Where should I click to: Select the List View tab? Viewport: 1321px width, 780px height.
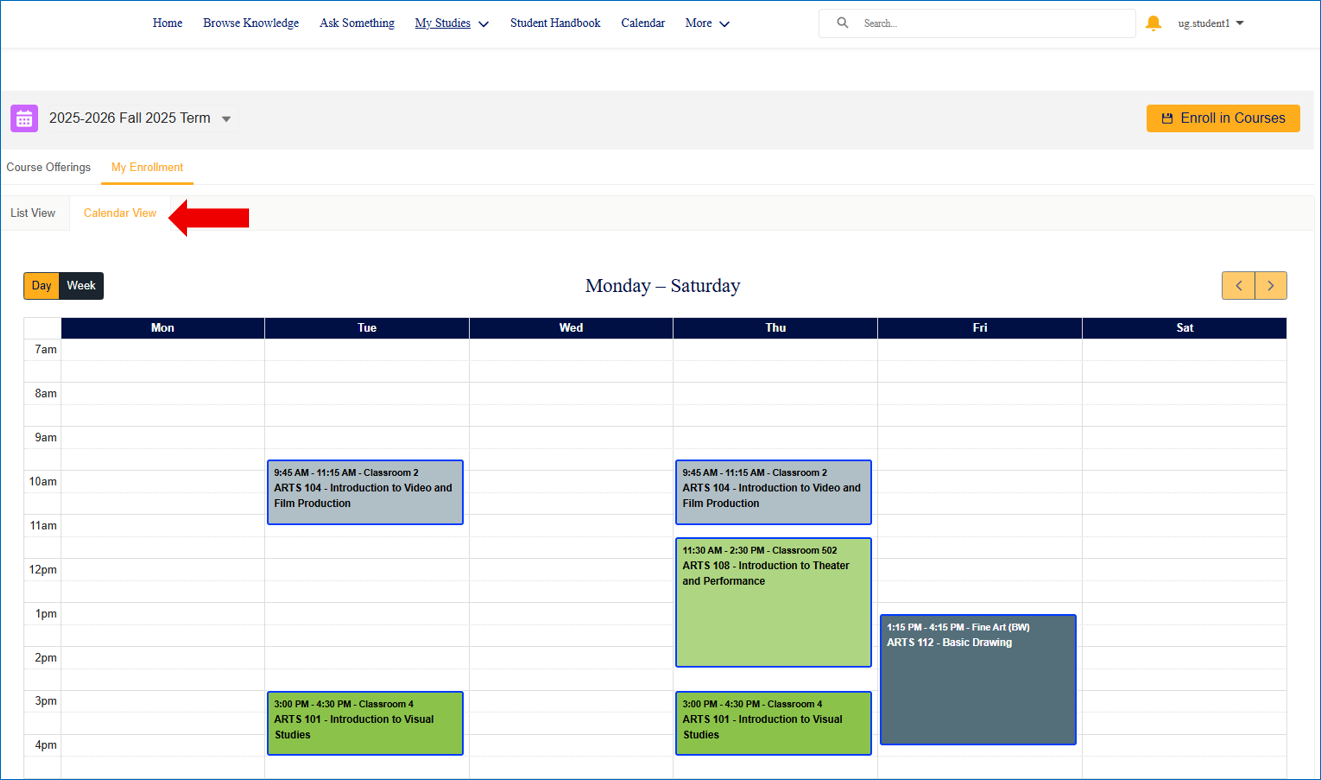click(33, 213)
